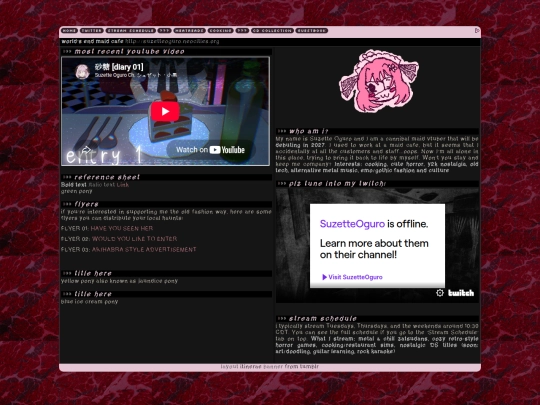This screenshot has width=540, height=405.
Task: Click the Twitch logo in the player
Action: click(x=461, y=293)
